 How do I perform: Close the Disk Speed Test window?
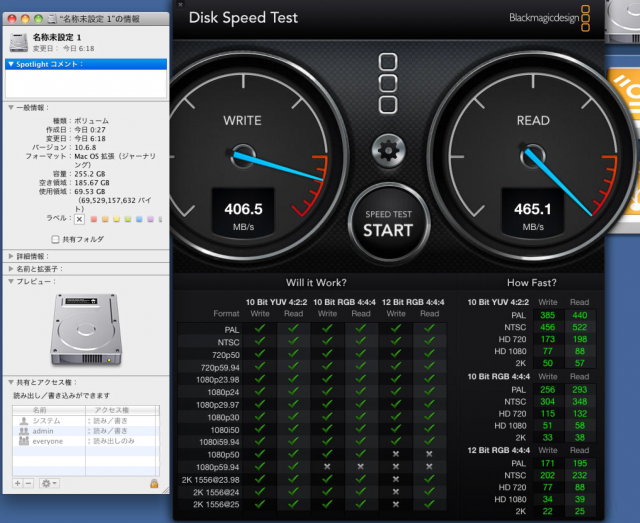pyautogui.click(x=180, y=4)
